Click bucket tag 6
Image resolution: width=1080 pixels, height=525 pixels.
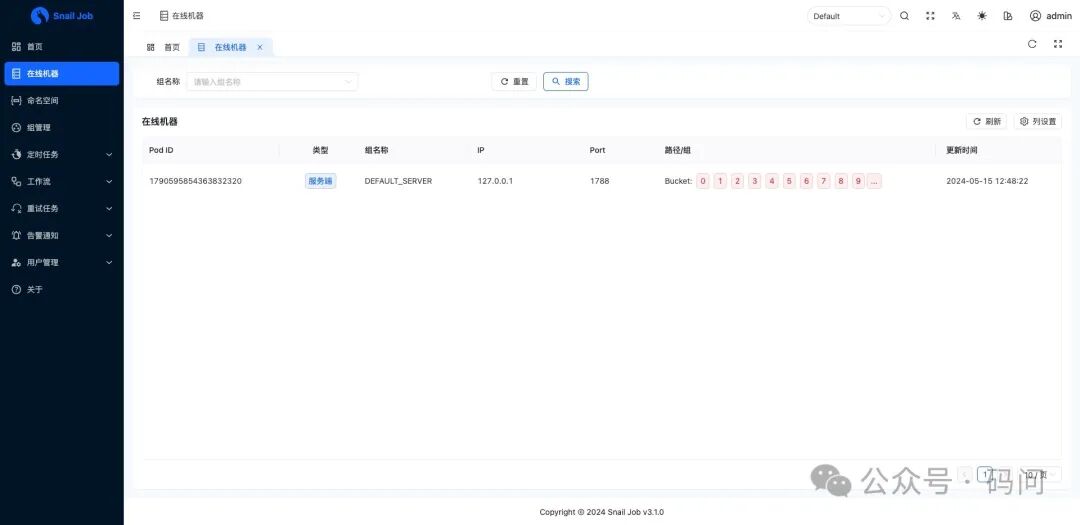(x=807, y=181)
